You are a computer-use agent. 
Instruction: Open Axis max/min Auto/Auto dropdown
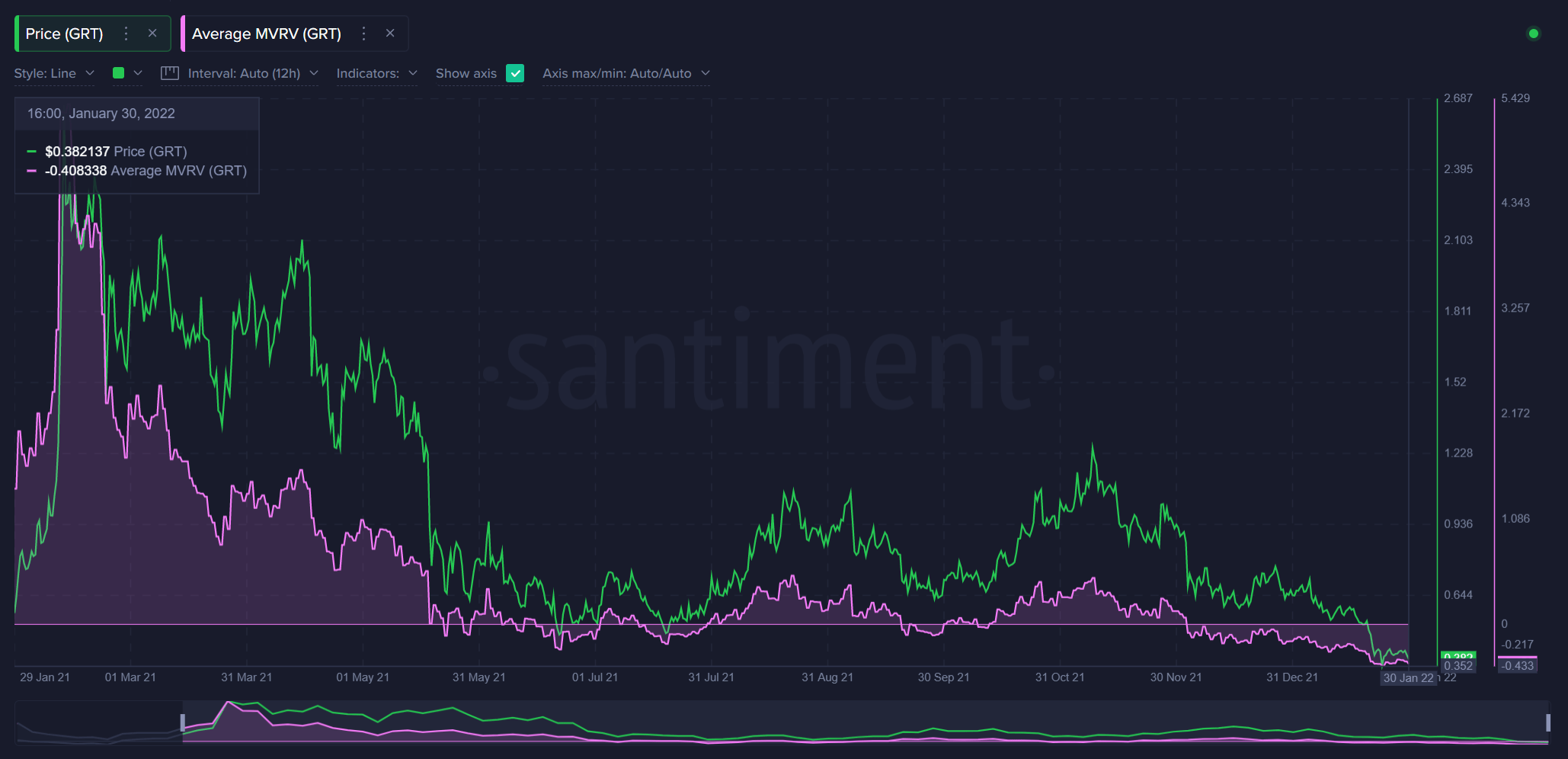pyautogui.click(x=626, y=73)
